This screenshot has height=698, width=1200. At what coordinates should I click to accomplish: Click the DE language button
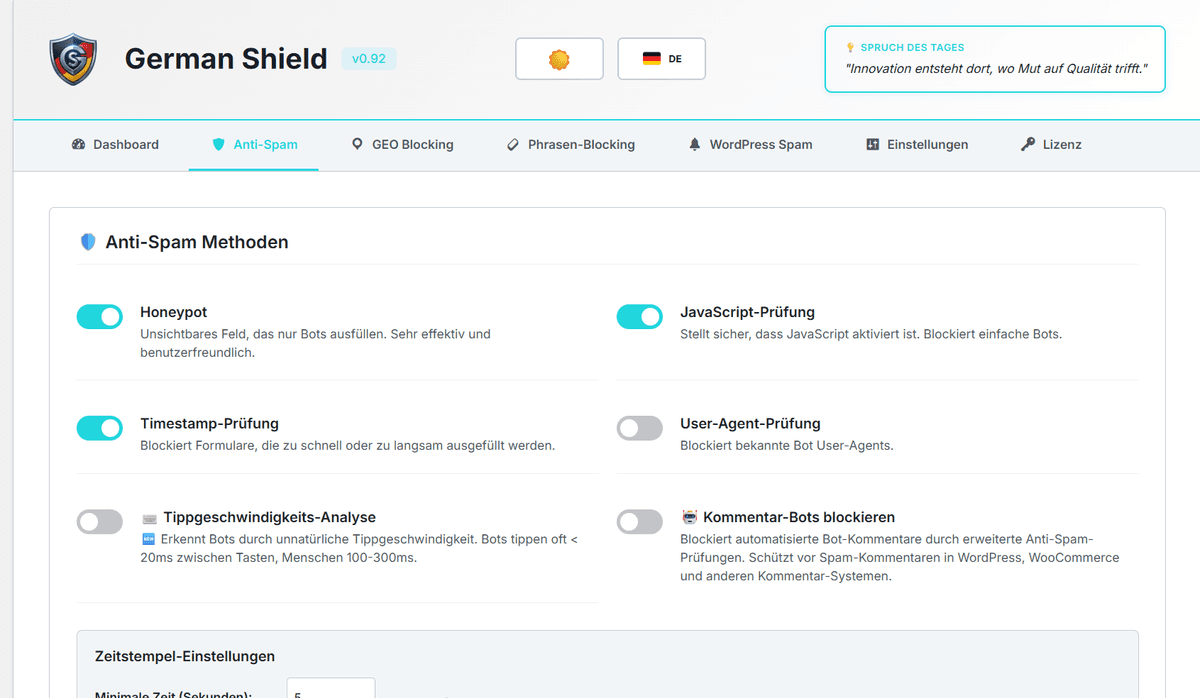click(x=661, y=58)
